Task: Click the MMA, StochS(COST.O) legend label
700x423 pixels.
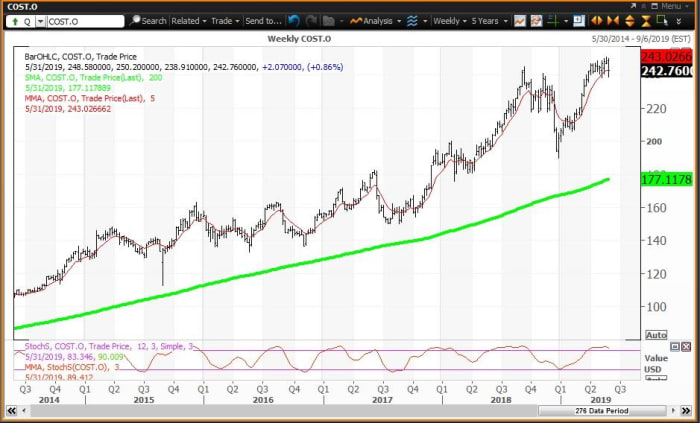Action: point(72,367)
